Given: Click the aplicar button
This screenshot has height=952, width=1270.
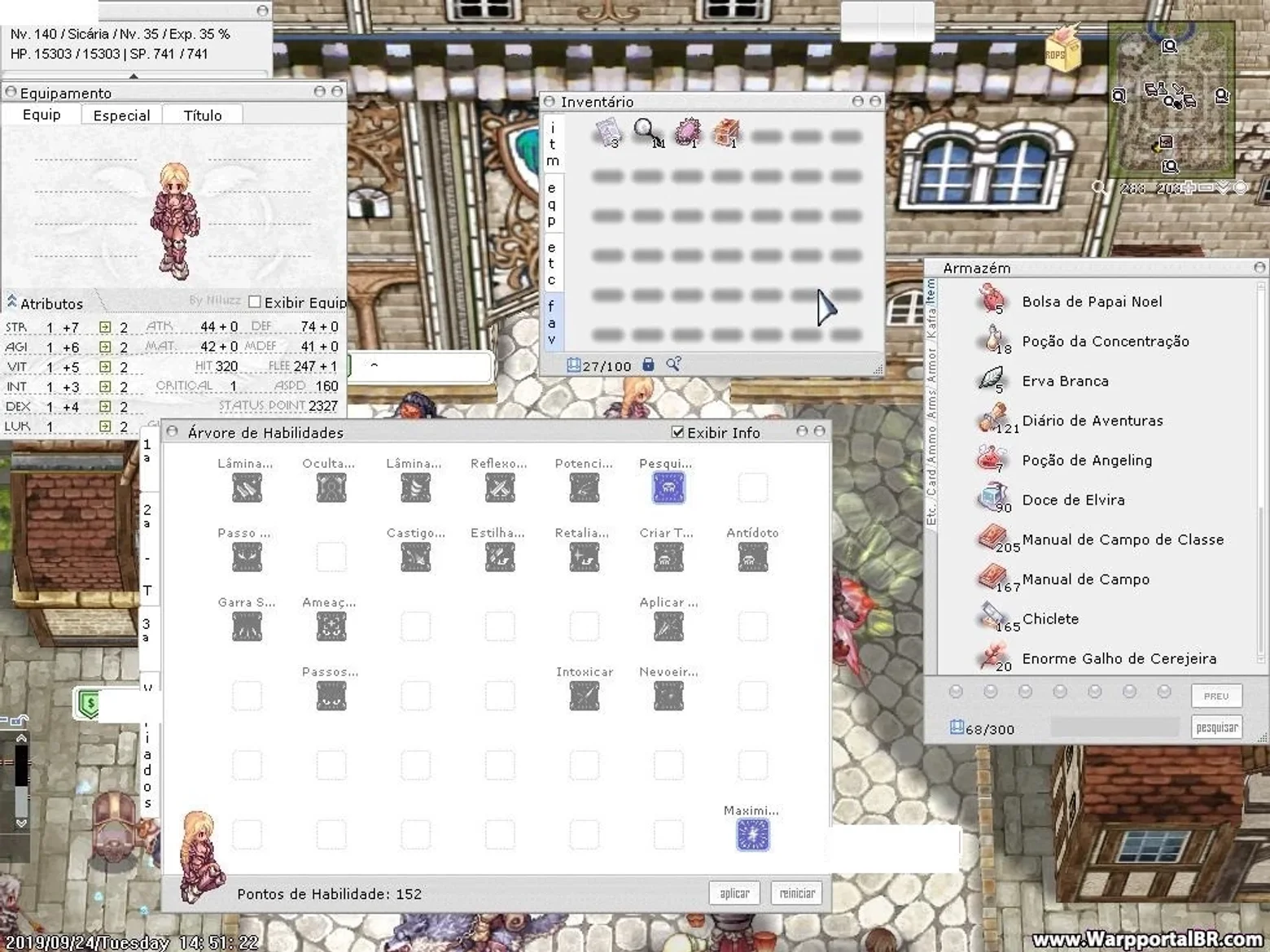Looking at the screenshot, I should [734, 893].
